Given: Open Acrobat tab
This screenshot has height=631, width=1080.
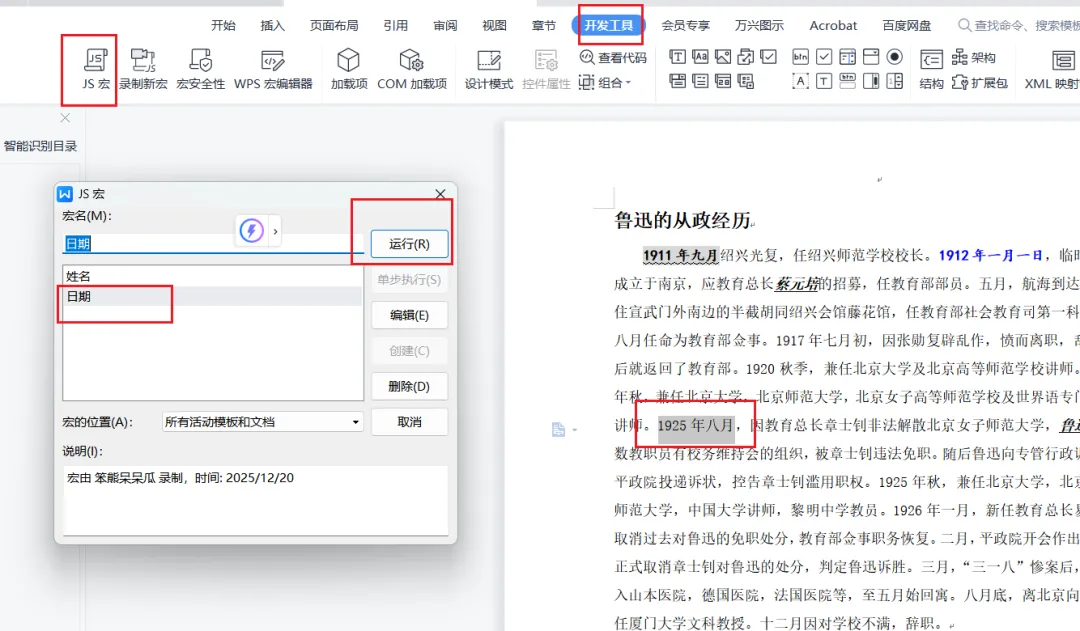Looking at the screenshot, I should click(x=833, y=25).
